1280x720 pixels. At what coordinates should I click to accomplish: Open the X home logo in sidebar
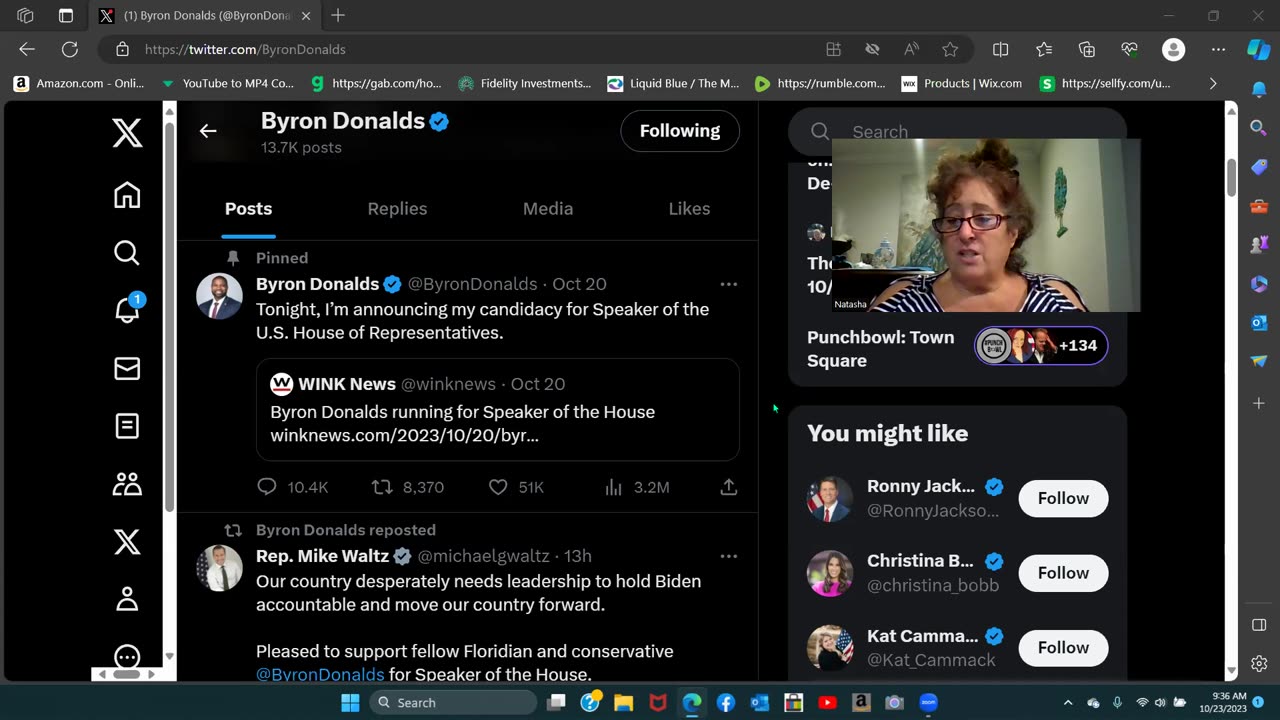pyautogui.click(x=127, y=132)
